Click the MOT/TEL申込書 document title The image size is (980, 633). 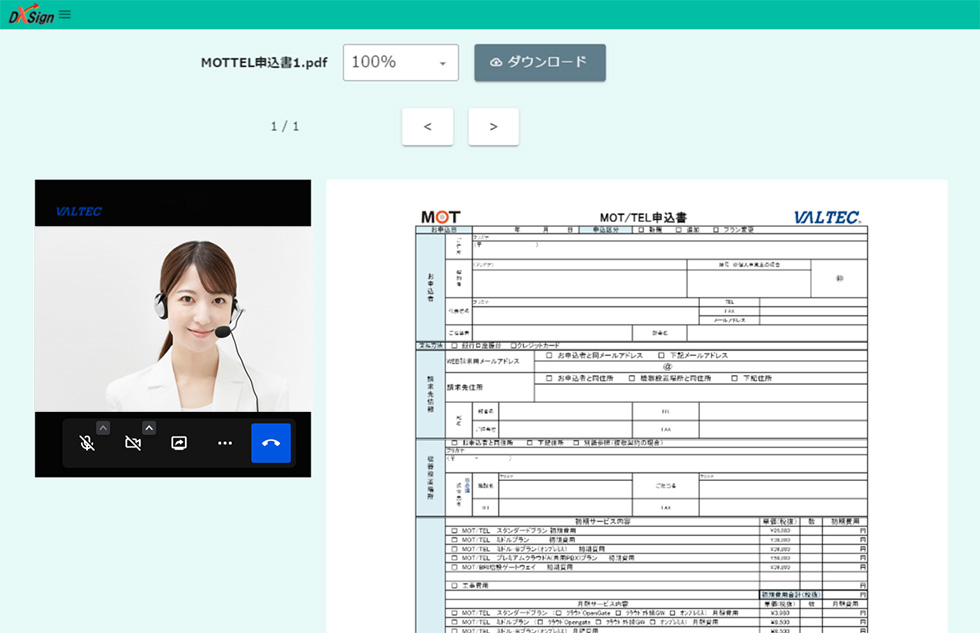pos(643,217)
